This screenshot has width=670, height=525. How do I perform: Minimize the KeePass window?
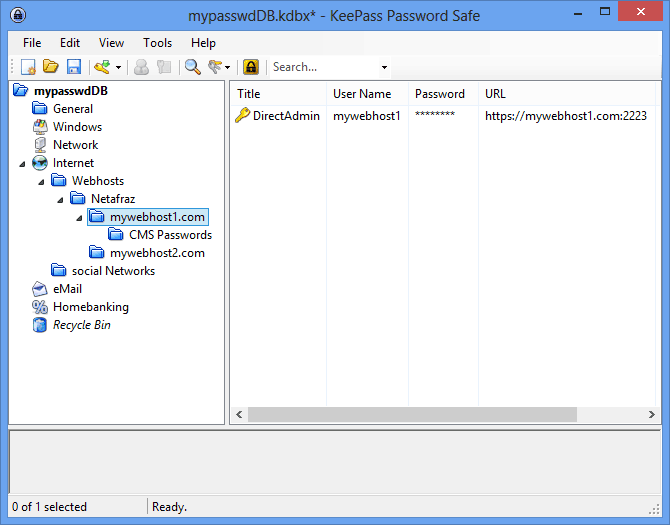(578, 13)
